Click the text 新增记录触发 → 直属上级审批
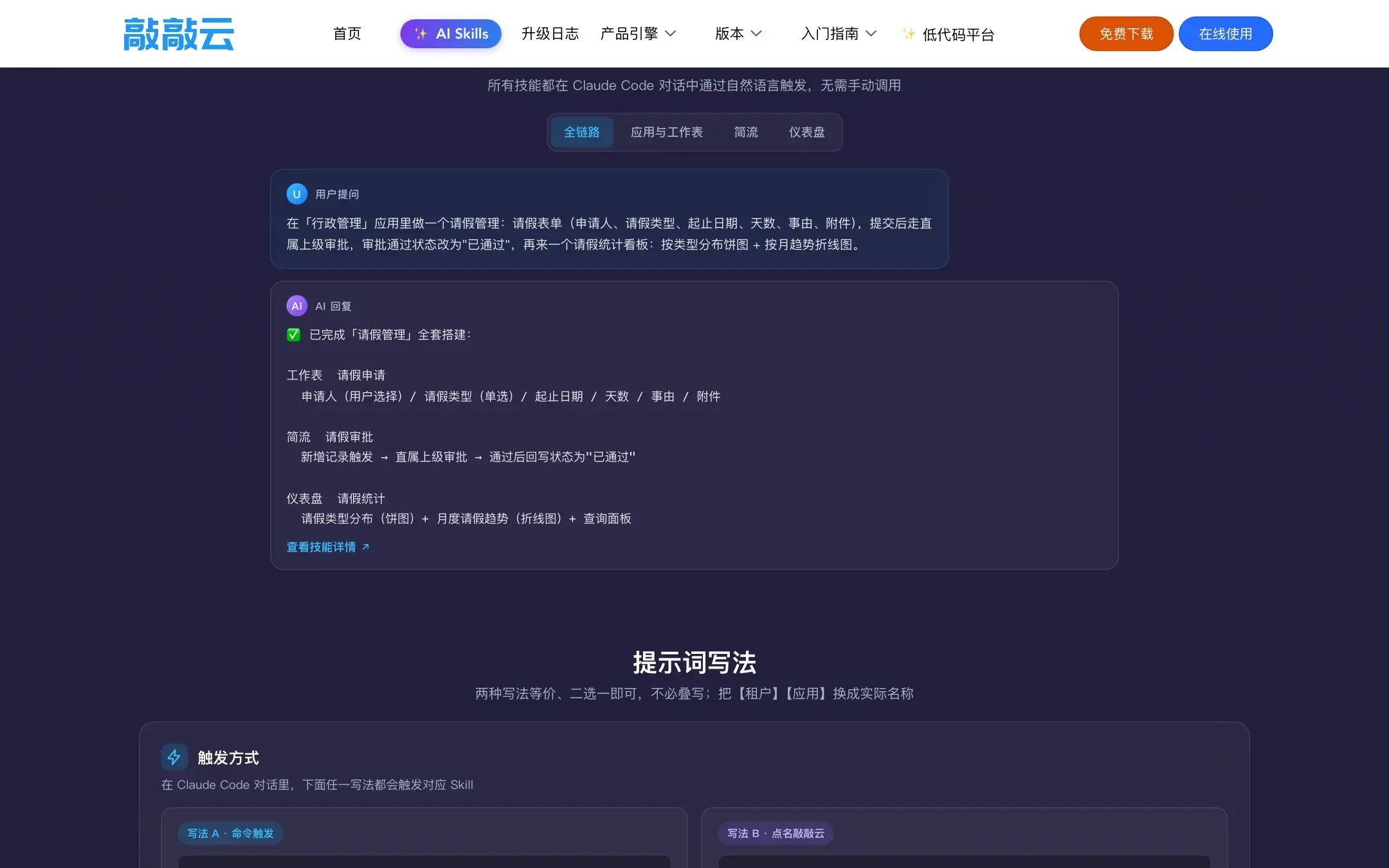 pos(384,457)
